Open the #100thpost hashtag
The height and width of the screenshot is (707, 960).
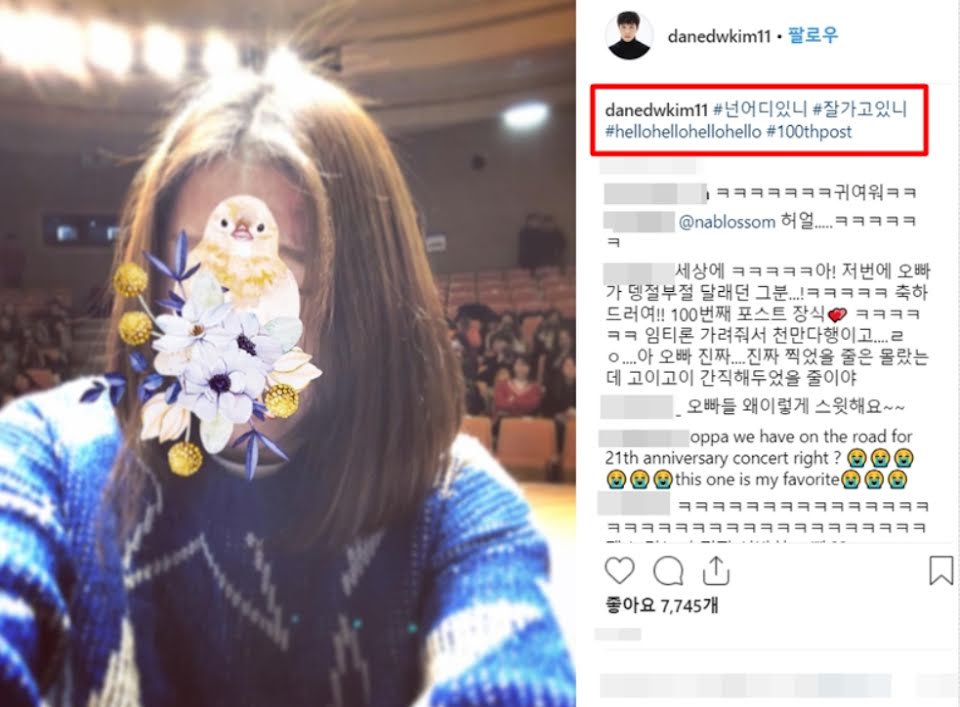pyautogui.click(x=809, y=132)
